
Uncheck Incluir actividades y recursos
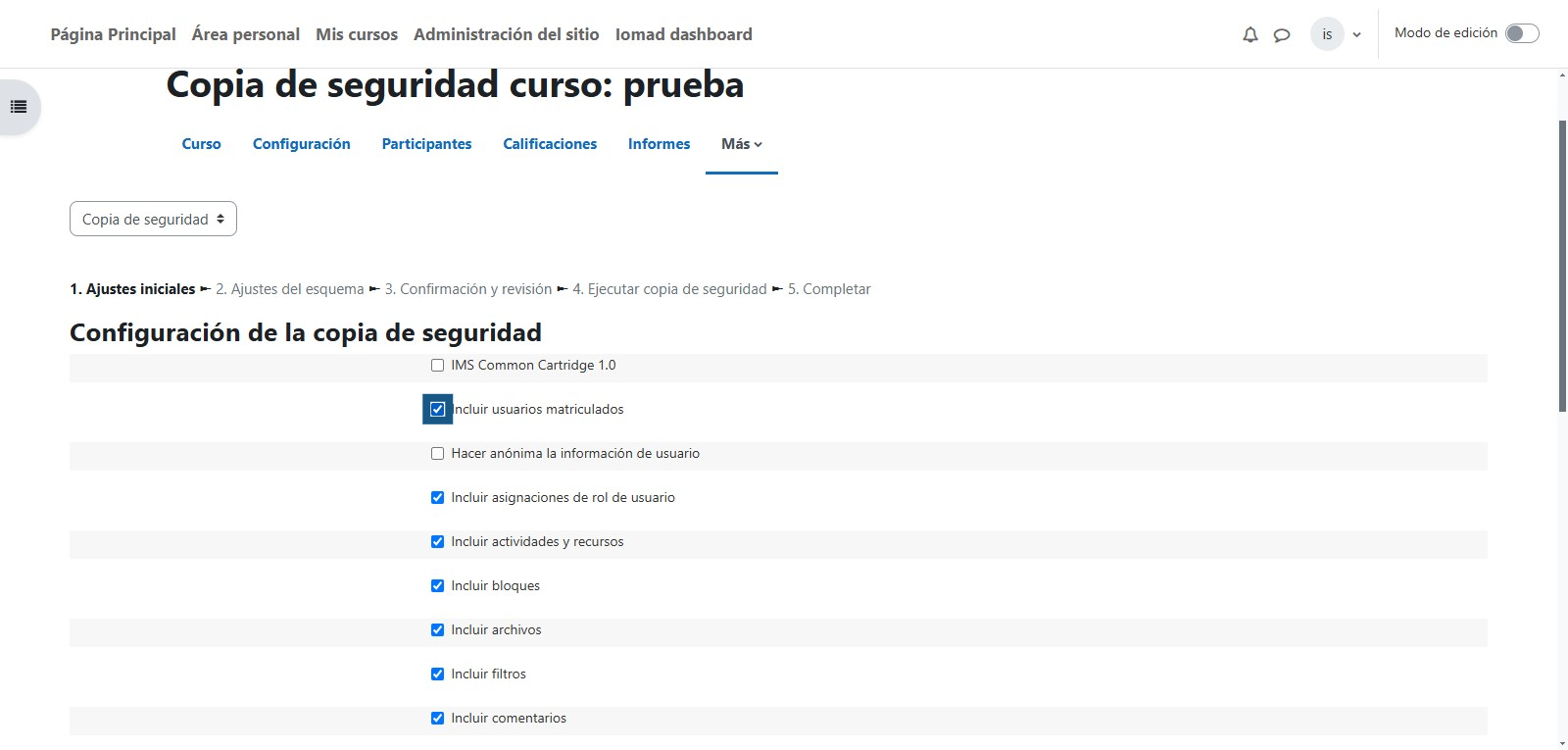tap(437, 542)
